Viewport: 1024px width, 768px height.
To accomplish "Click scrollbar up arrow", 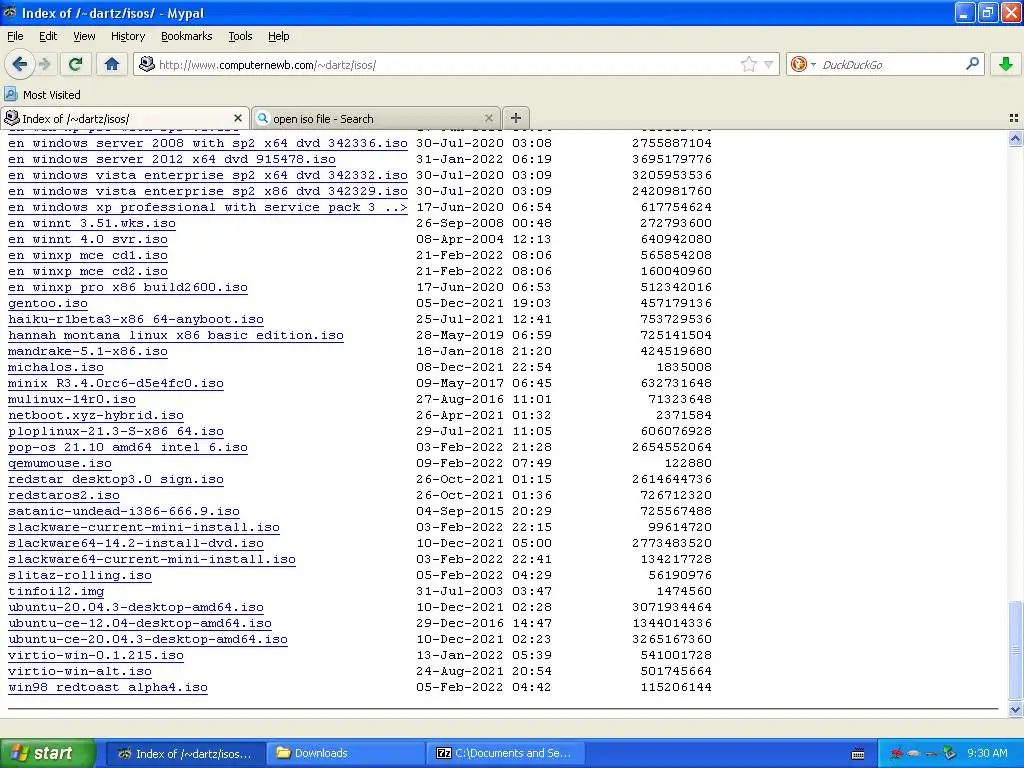I will [1015, 138].
